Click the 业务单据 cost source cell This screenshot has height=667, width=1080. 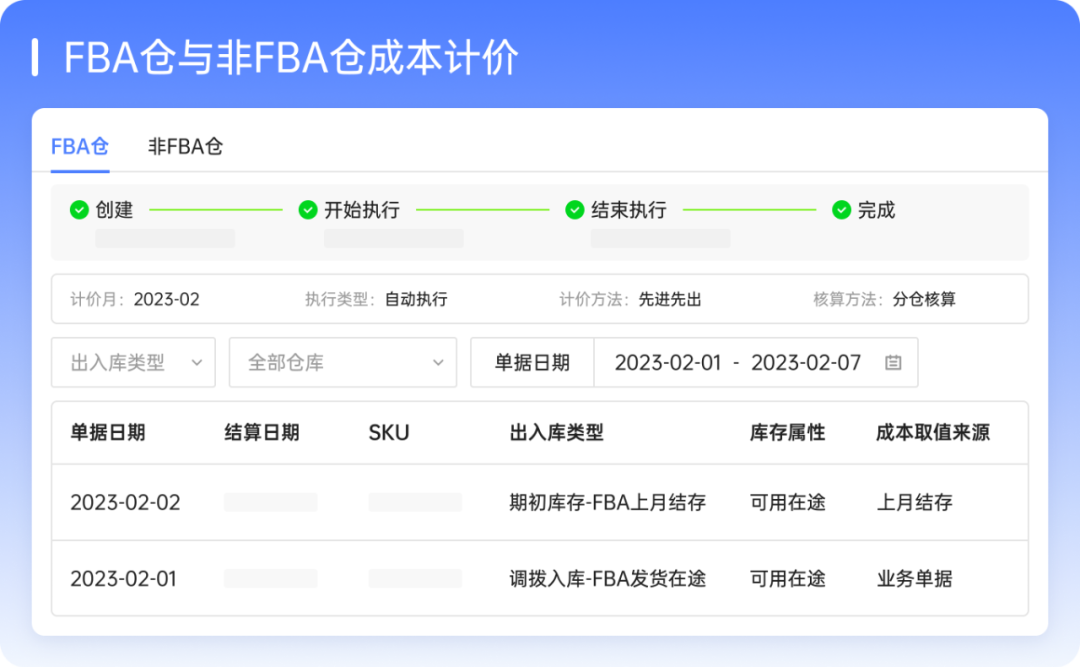click(916, 578)
